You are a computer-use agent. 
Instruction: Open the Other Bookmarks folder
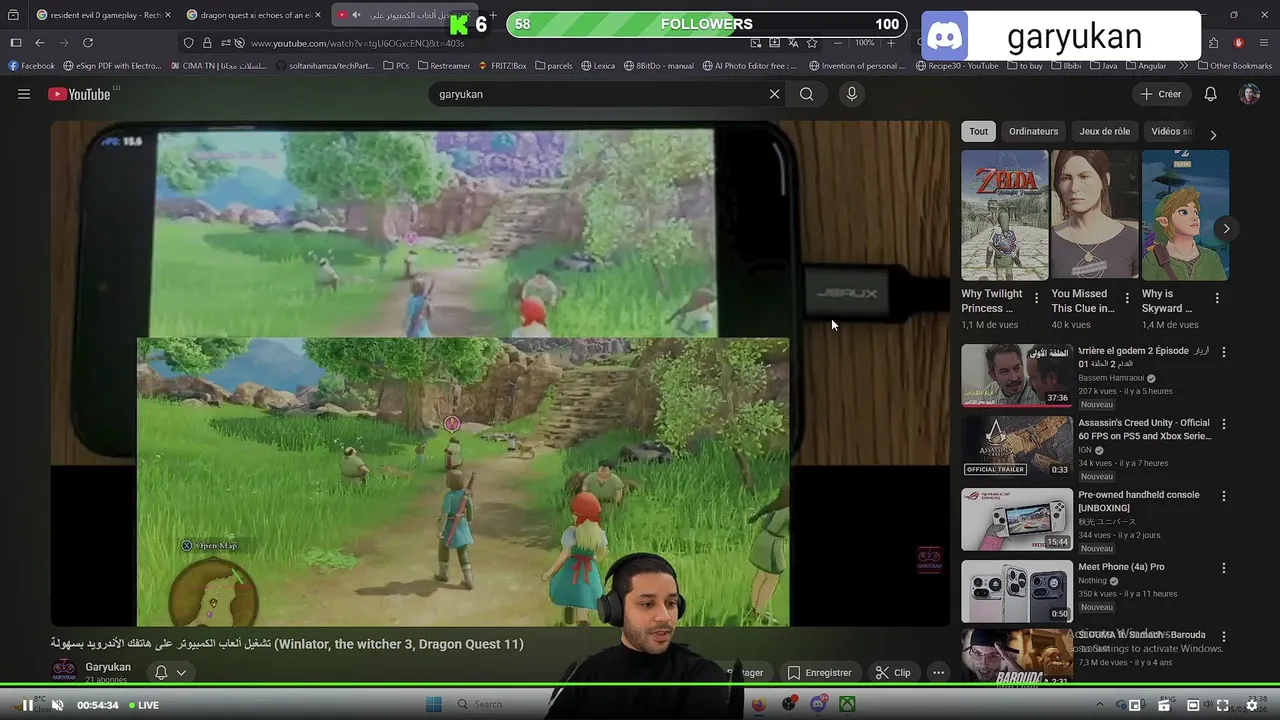tap(1234, 66)
